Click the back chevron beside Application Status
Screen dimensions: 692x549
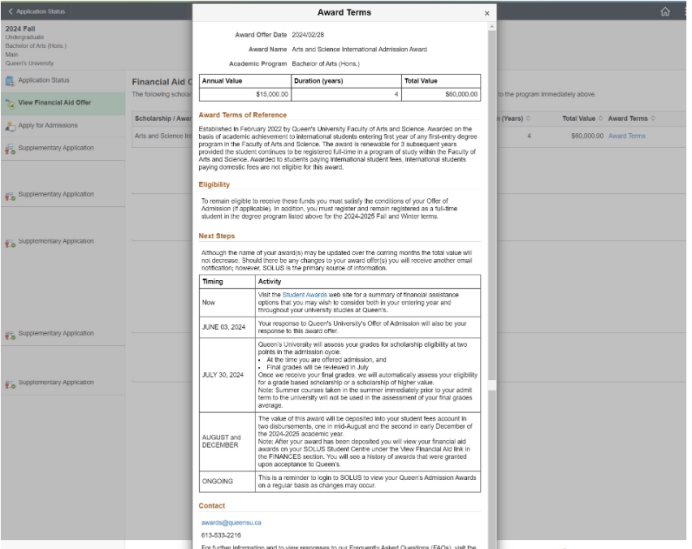coord(11,11)
